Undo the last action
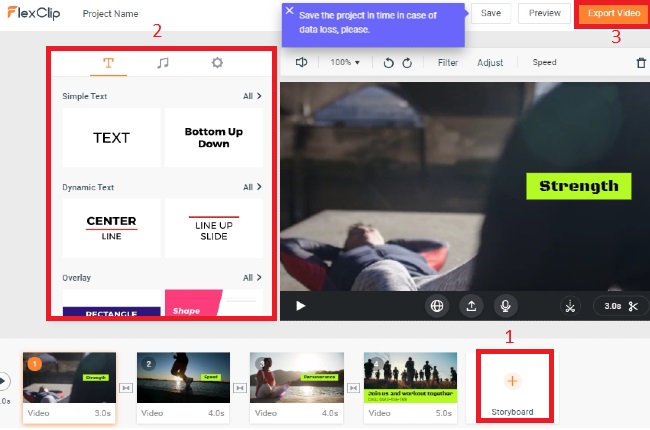Screen dimensions: 650x430 [x=389, y=63]
